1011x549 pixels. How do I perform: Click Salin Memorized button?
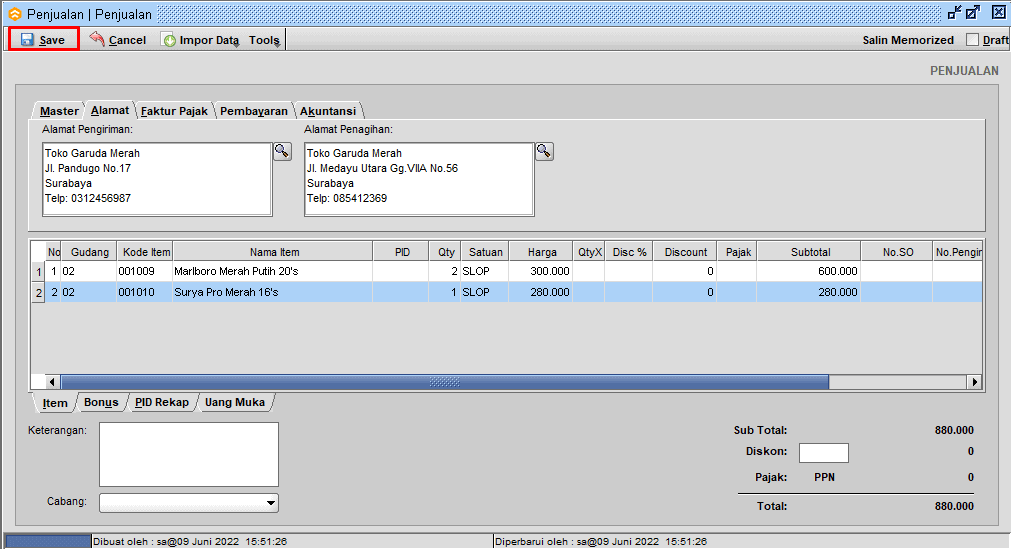pyautogui.click(x=907, y=40)
